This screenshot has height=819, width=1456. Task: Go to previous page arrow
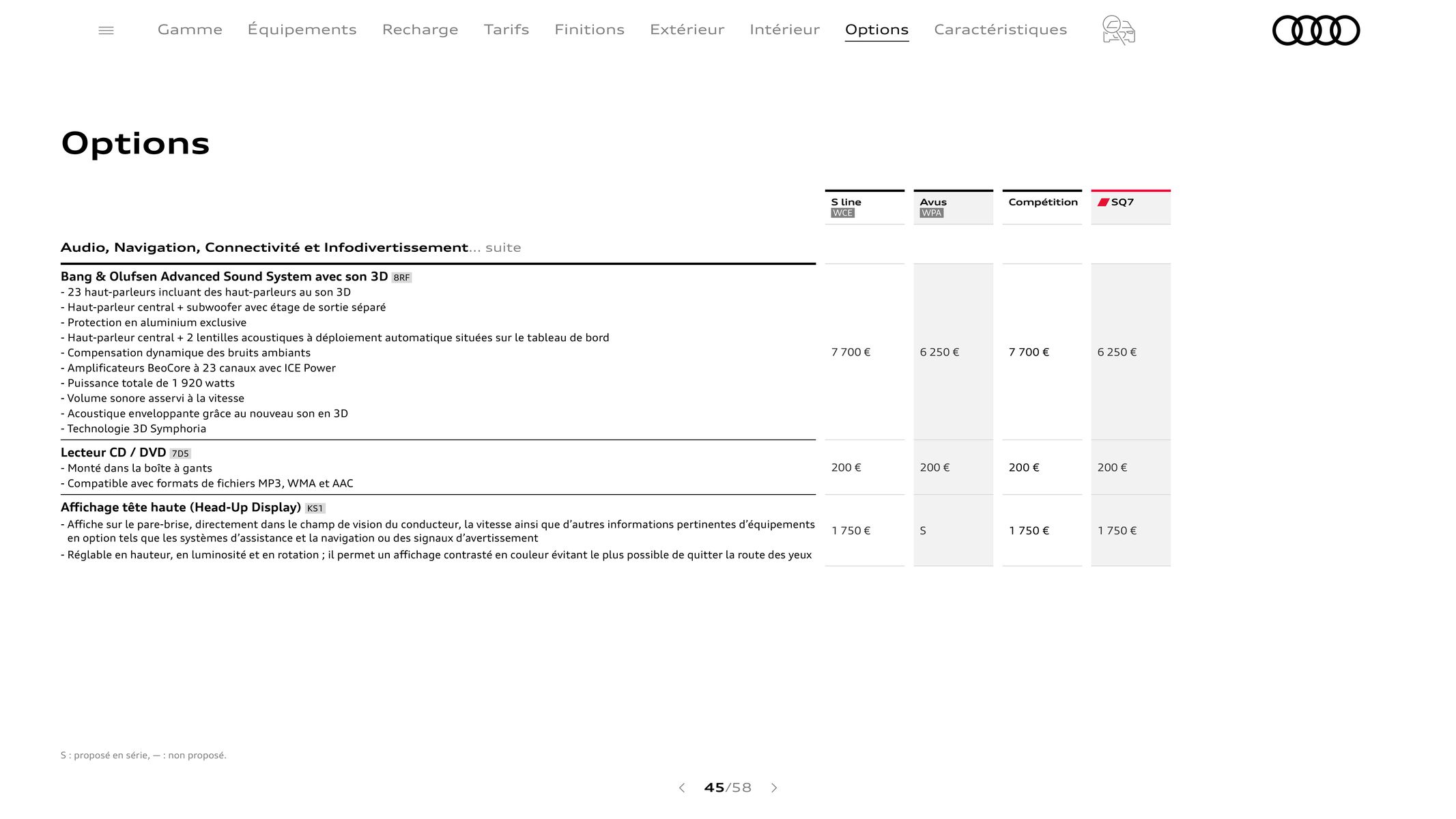[x=681, y=788]
